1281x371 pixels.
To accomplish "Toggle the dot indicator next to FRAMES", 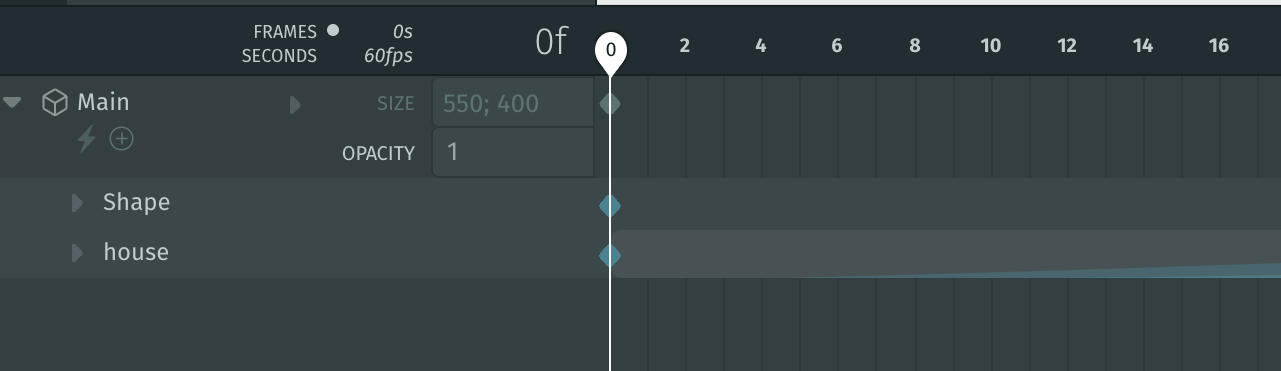I will (x=333, y=30).
